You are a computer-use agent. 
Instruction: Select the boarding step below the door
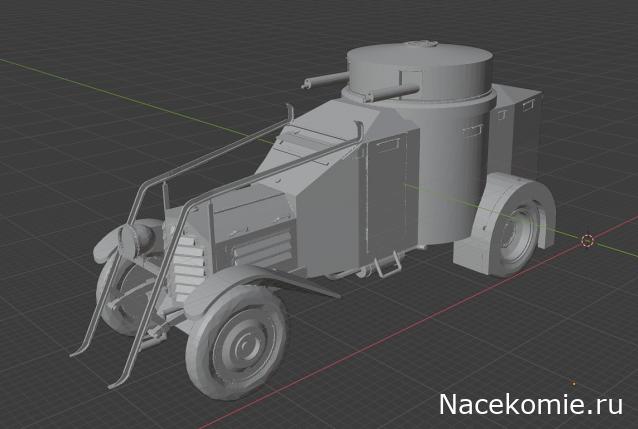pyautogui.click(x=387, y=263)
